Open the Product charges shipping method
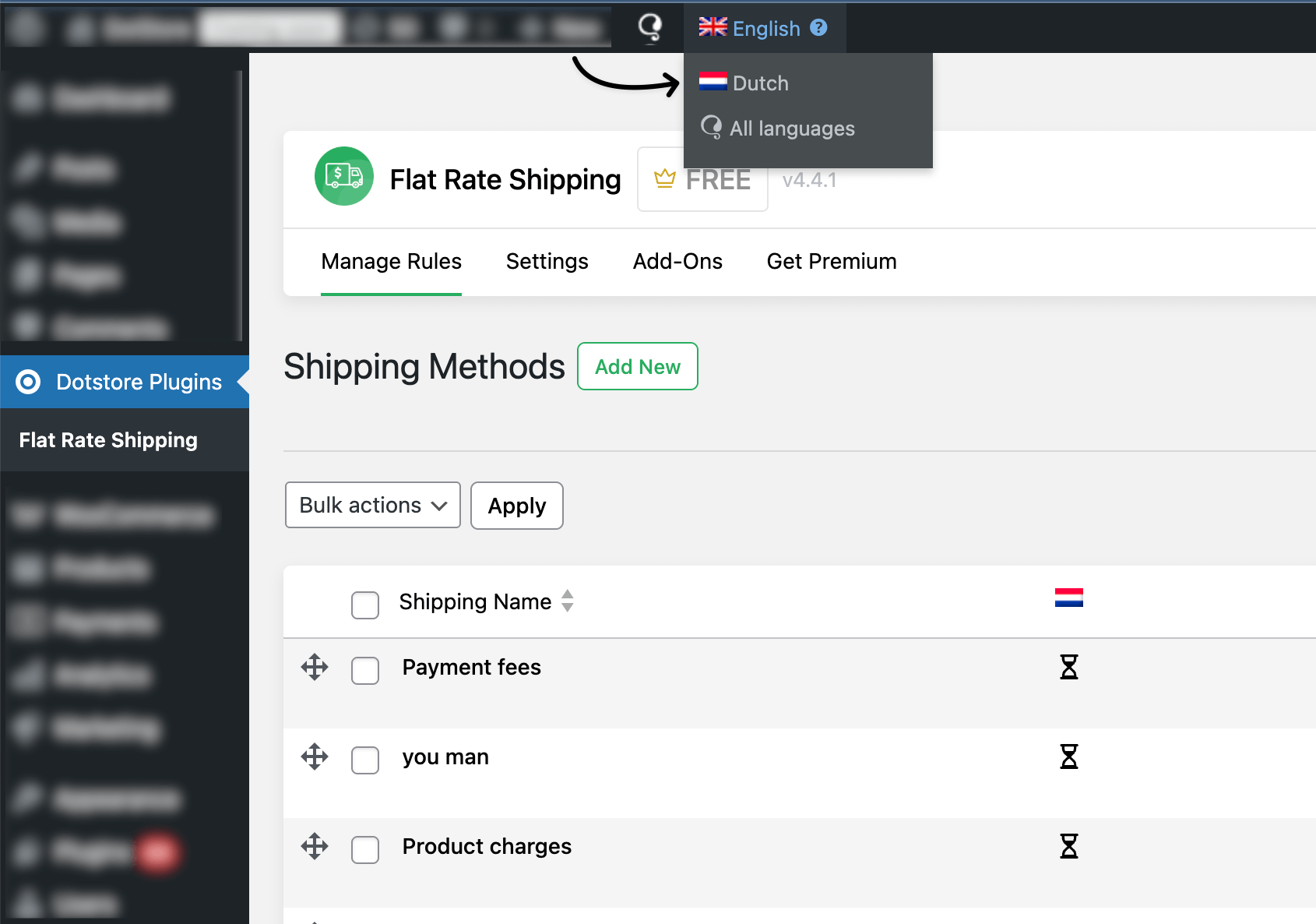This screenshot has height=924, width=1316. click(x=487, y=846)
